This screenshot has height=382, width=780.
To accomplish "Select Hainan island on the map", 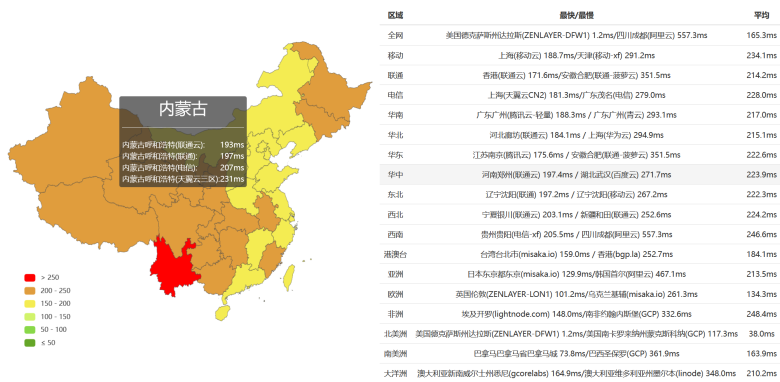I will click(223, 313).
